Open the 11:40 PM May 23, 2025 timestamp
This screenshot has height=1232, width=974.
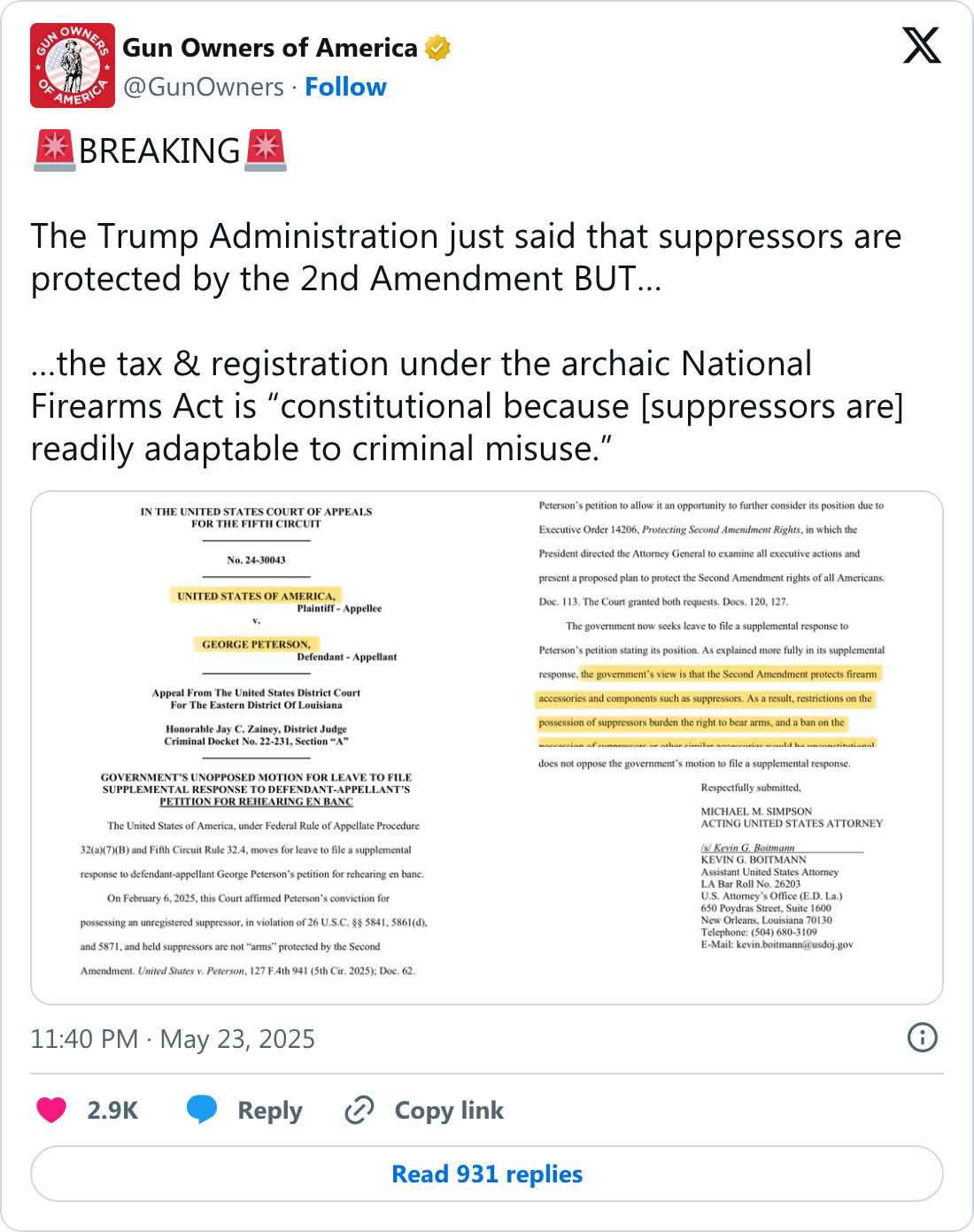173,1038
